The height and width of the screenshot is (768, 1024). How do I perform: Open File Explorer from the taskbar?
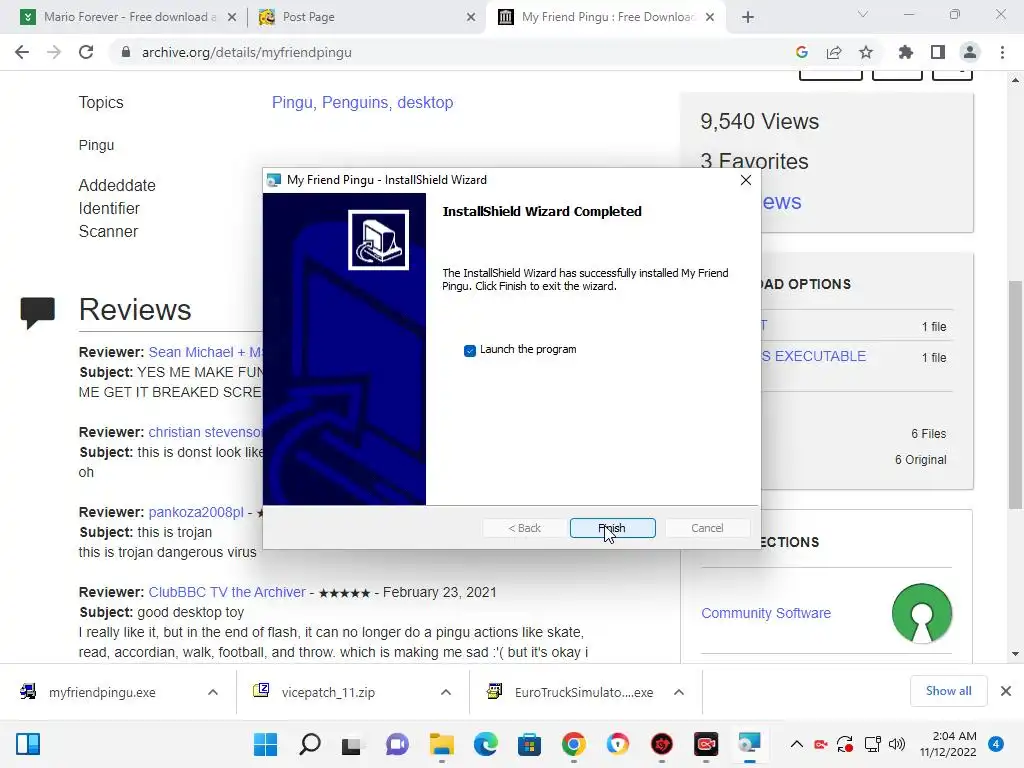(441, 744)
